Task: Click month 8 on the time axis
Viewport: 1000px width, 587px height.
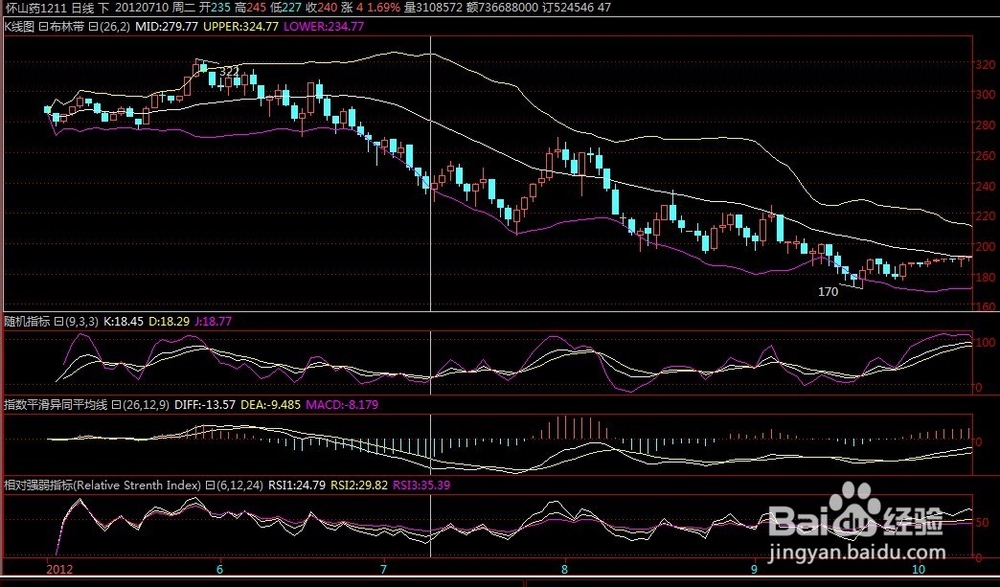Action: tap(564, 569)
